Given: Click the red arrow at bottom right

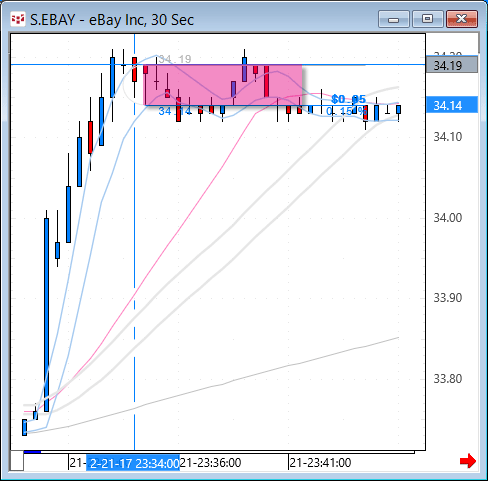Looking at the screenshot, I should pyautogui.click(x=468, y=461).
